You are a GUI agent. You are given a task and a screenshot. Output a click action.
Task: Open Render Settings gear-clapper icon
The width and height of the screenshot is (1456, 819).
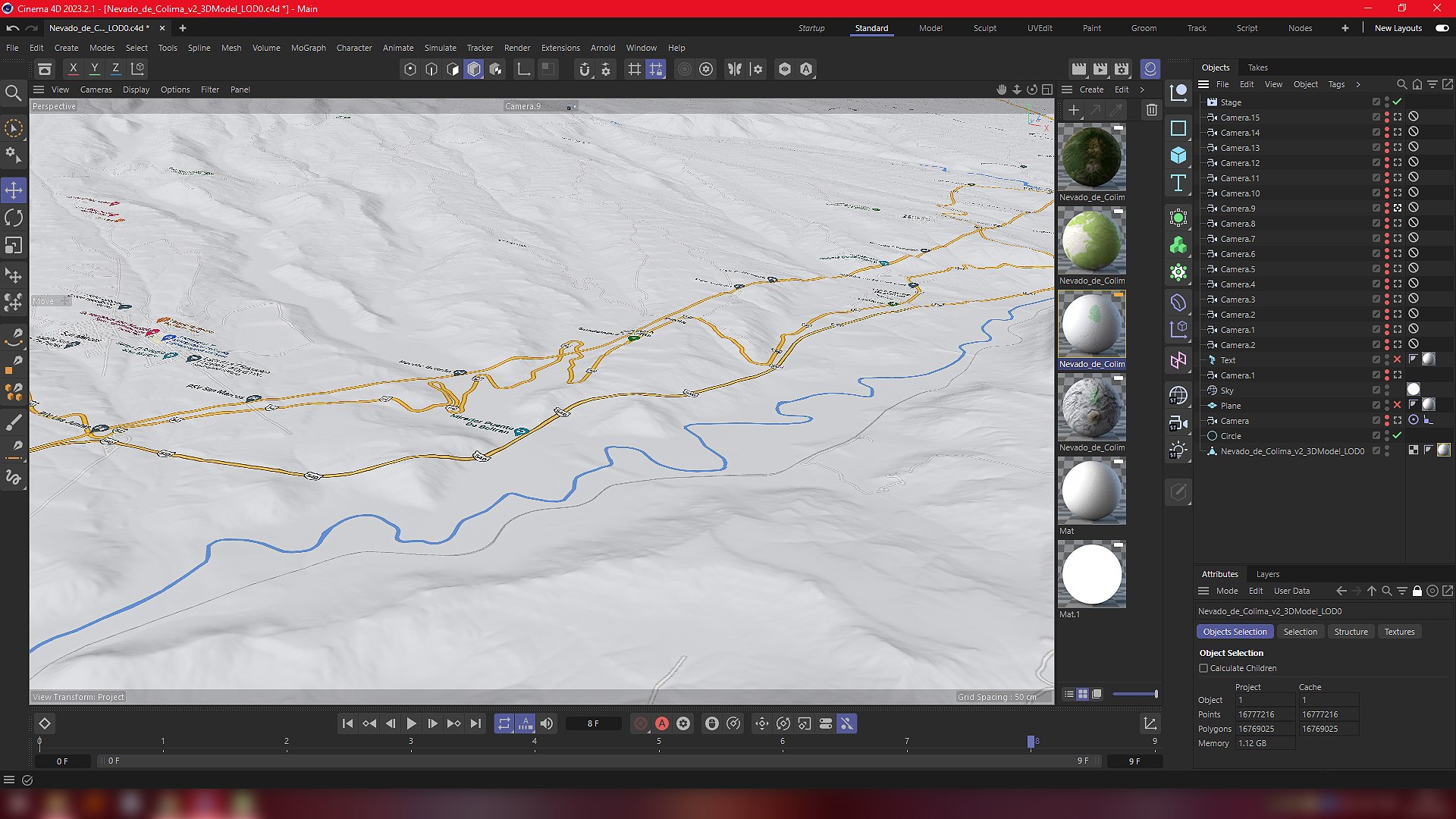pos(1122,68)
